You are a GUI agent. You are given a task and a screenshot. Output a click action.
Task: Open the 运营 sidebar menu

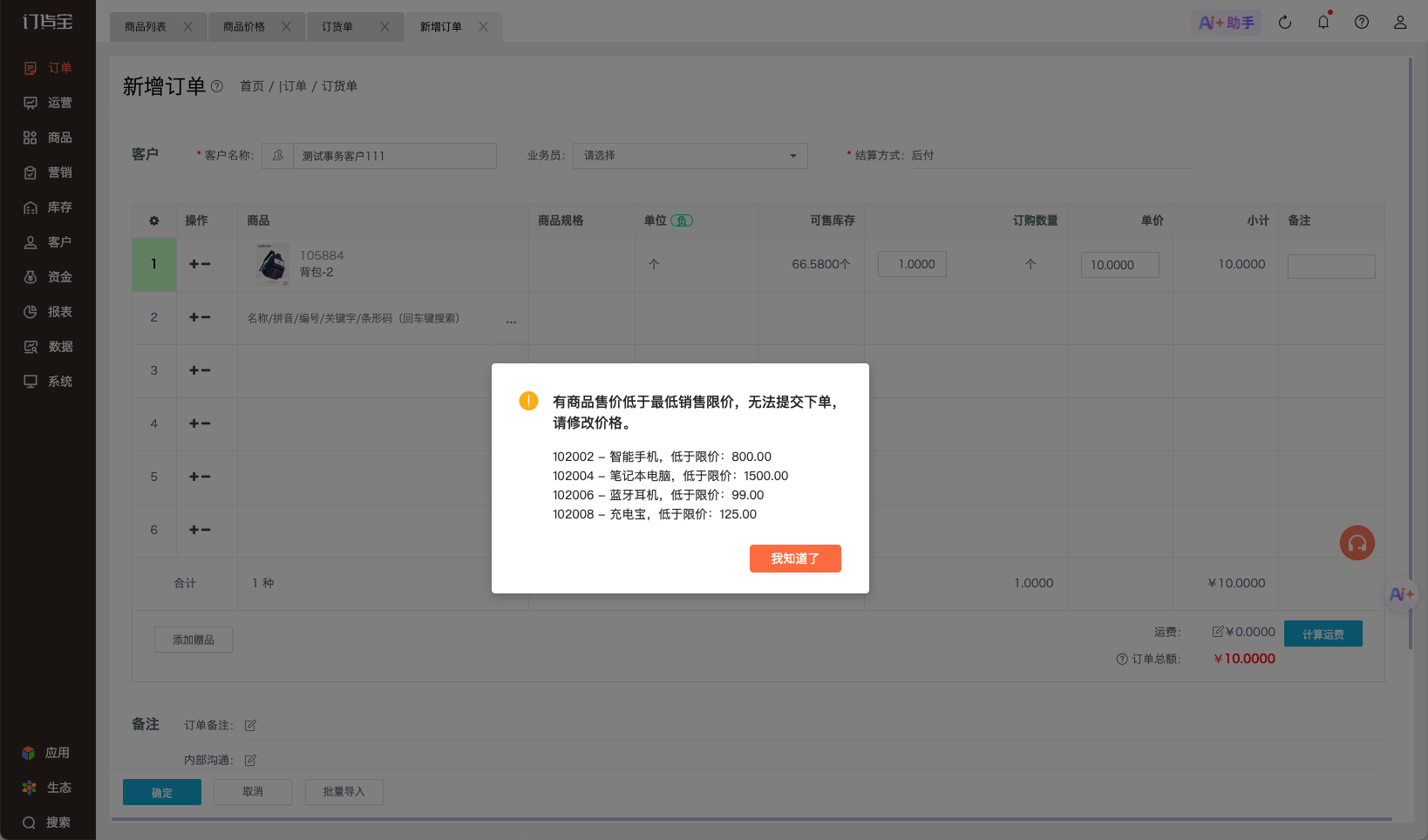(48, 103)
